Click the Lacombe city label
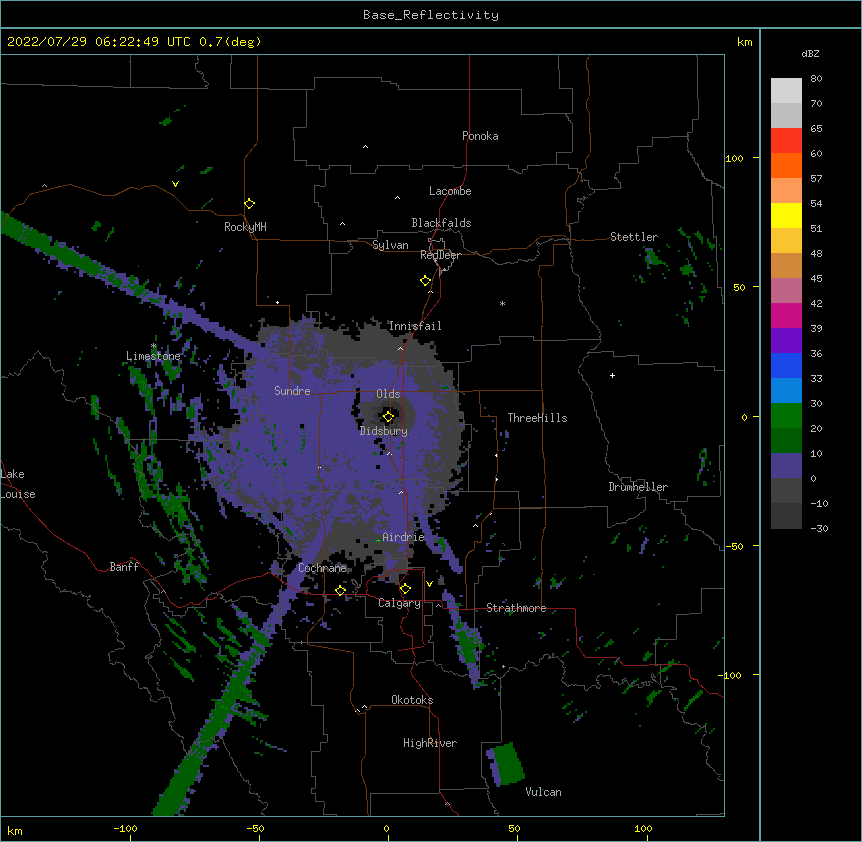Viewport: 862px width, 842px height. (450, 191)
